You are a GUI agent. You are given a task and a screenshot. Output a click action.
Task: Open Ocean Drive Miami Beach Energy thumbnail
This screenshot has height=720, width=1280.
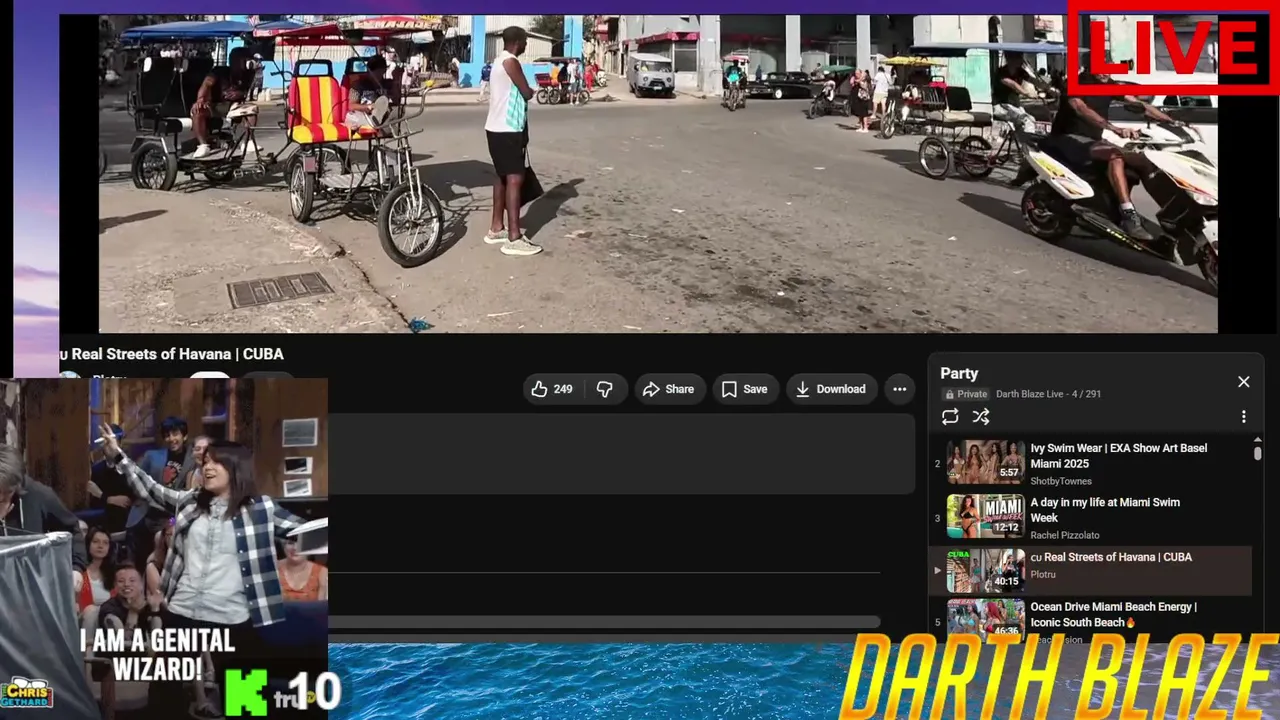[986, 619]
